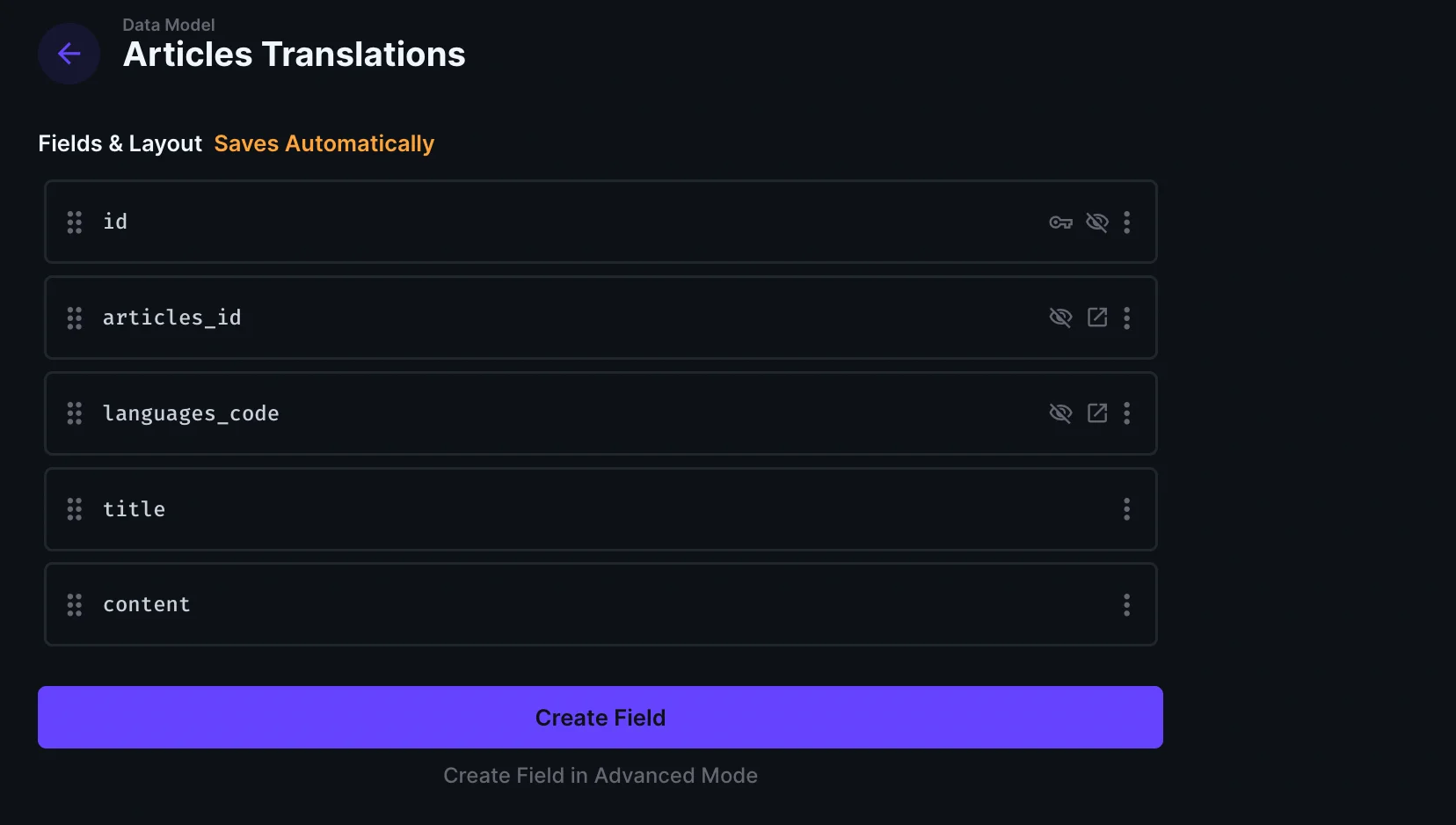This screenshot has height=825, width=1456.
Task: Open the options menu for articles_id field
Action: (x=1126, y=318)
